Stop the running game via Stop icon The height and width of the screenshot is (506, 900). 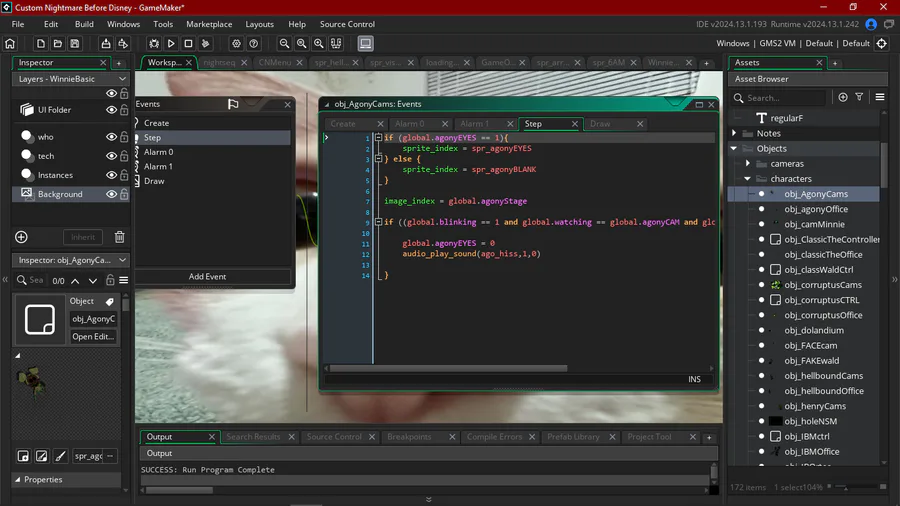tap(188, 44)
